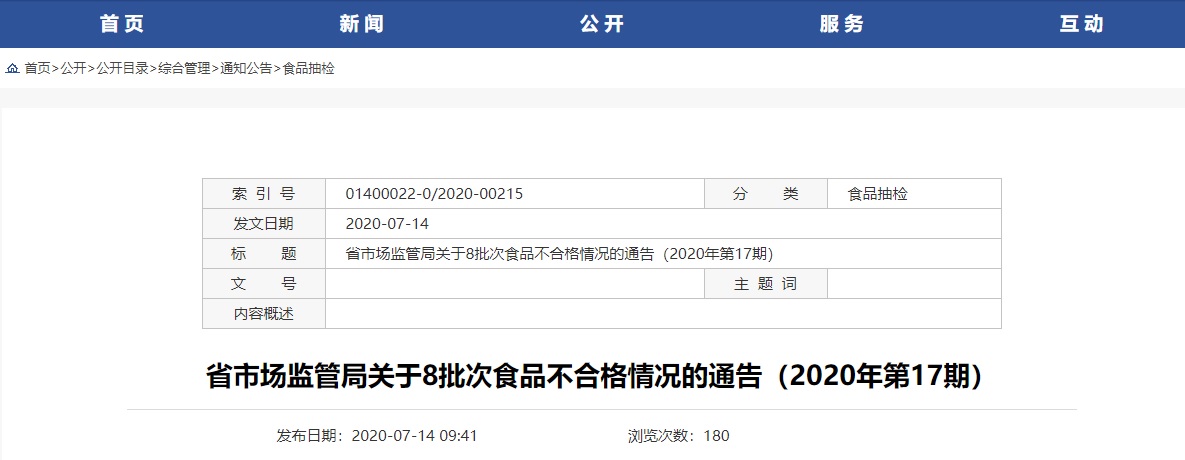Click the home icon in the breadcrumb
Screen dimensions: 1185x460
pyautogui.click(x=12, y=69)
